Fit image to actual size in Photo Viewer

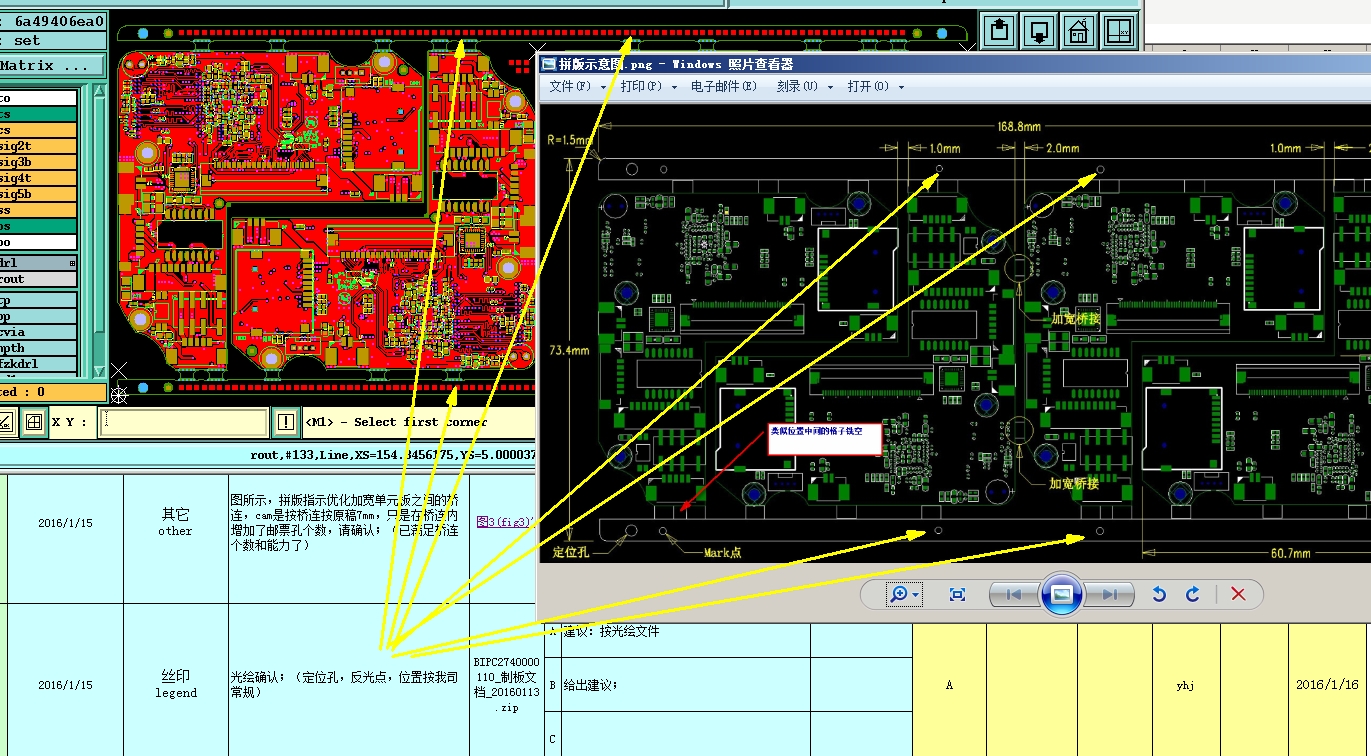[957, 594]
